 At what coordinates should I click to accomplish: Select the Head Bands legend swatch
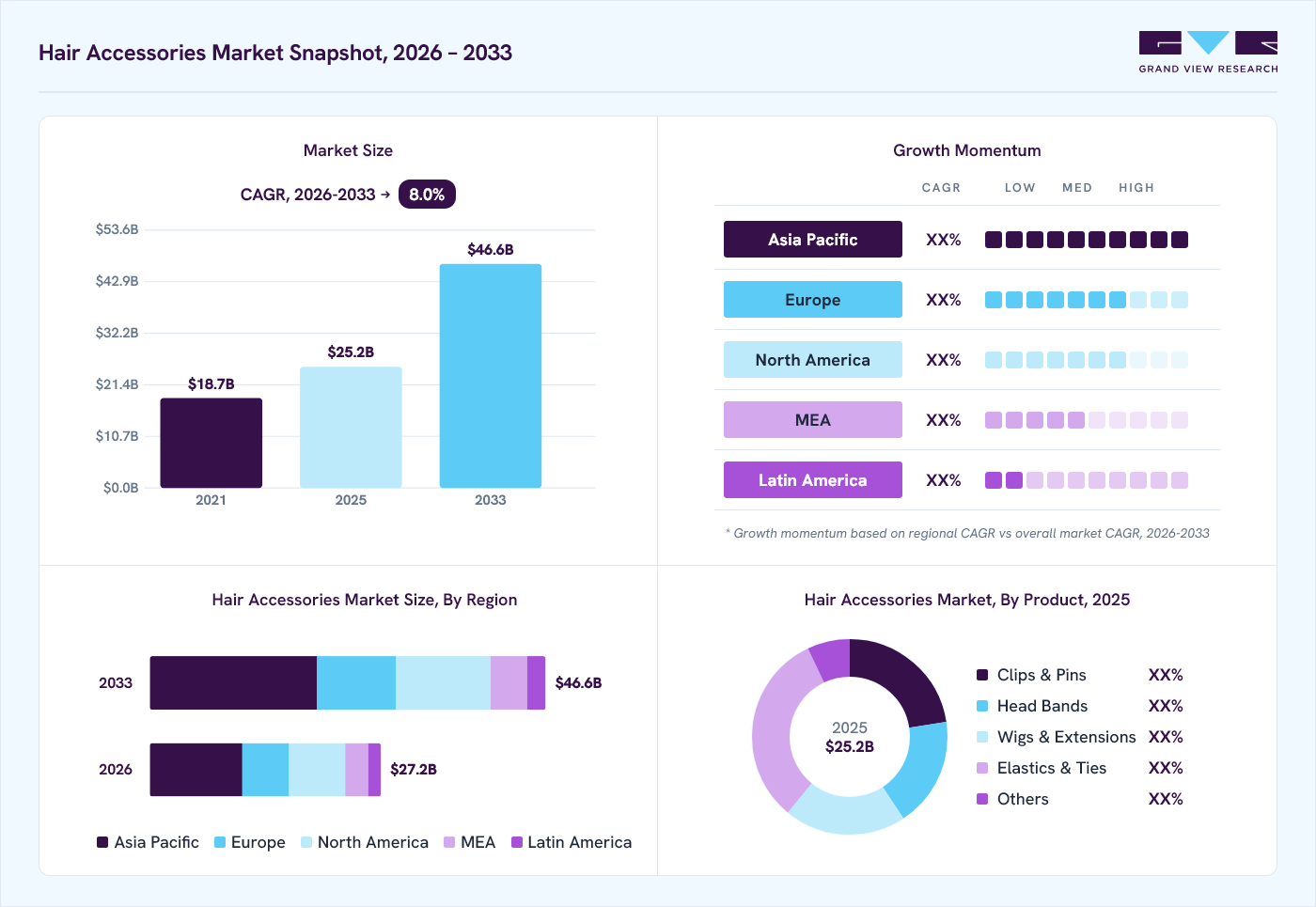[x=982, y=706]
